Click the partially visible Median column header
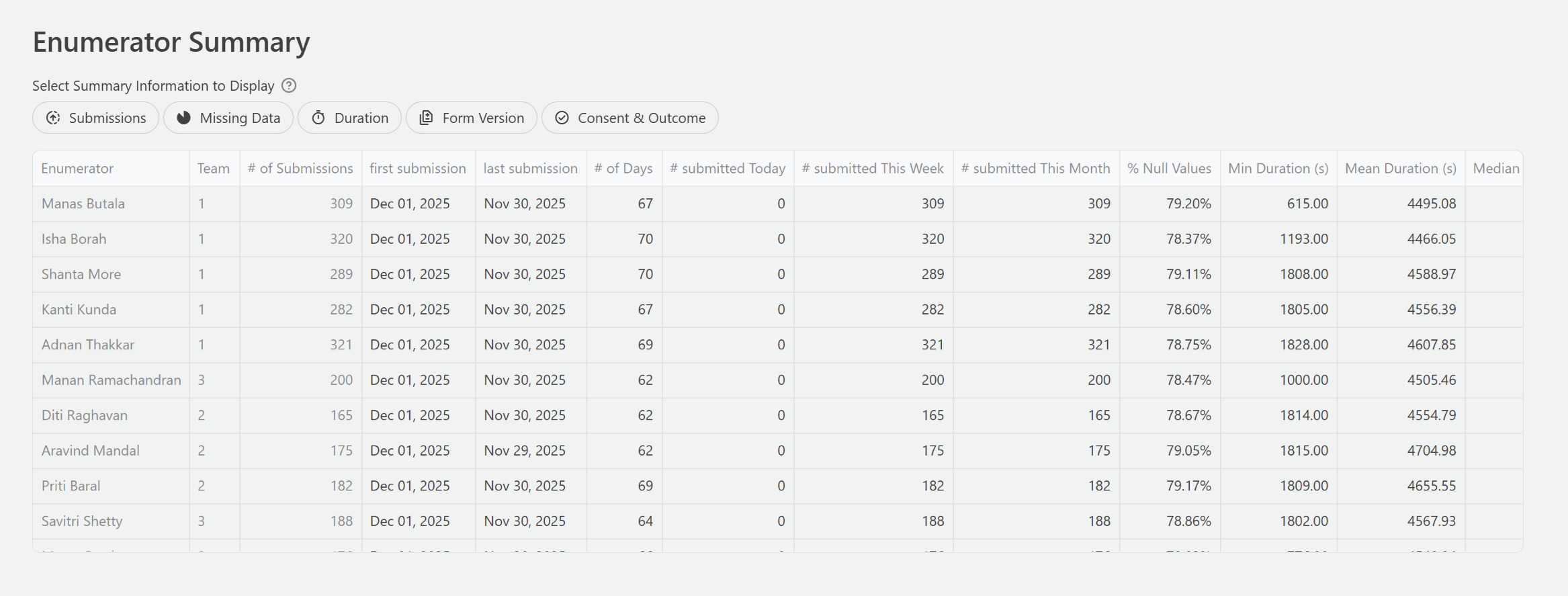 (x=1495, y=169)
